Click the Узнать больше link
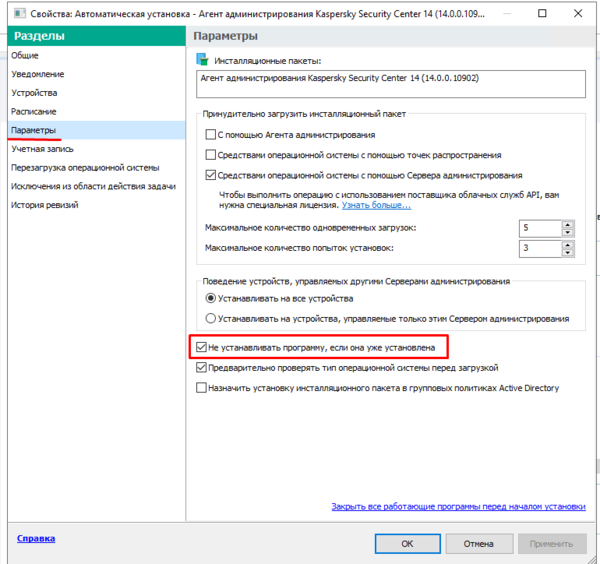The width and height of the screenshot is (600, 564). pyautogui.click(x=376, y=205)
